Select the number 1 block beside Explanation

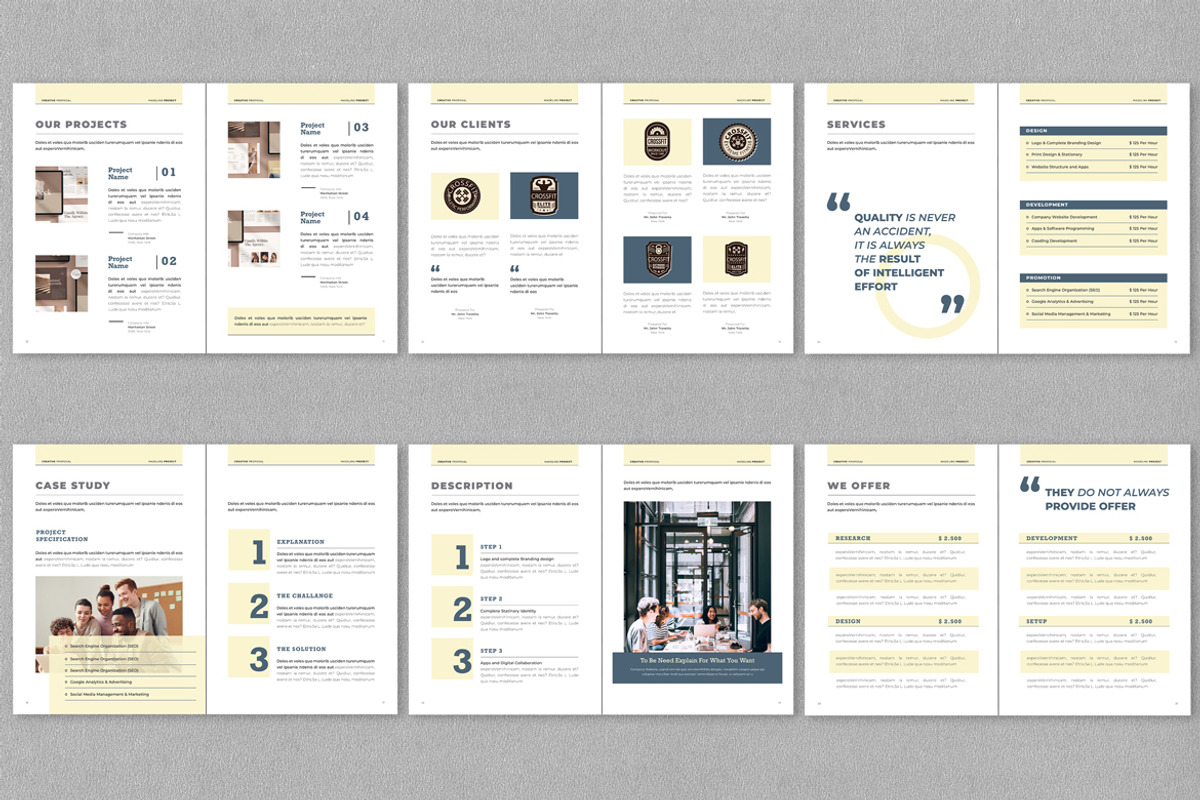249,550
